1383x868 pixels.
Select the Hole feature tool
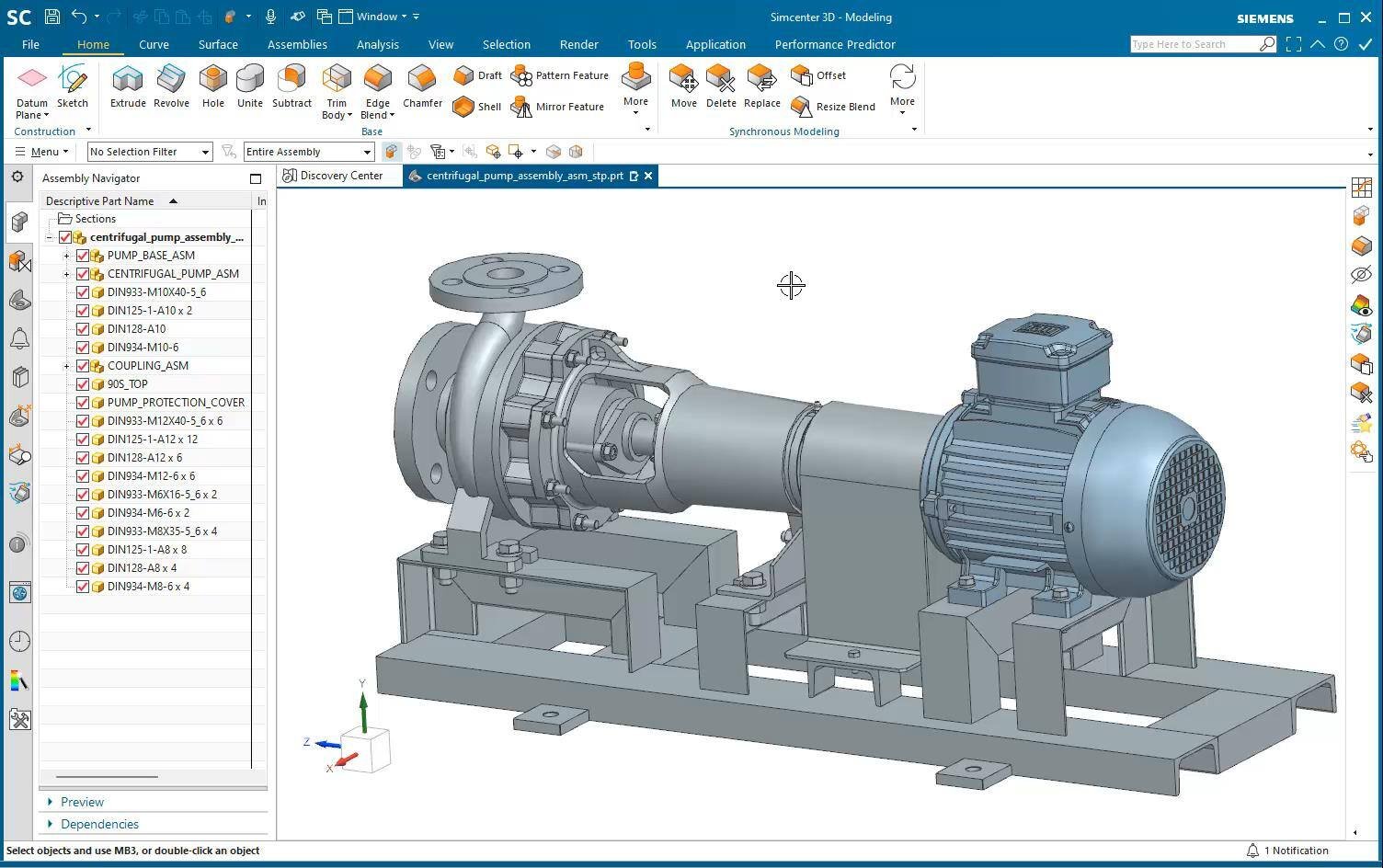click(213, 87)
